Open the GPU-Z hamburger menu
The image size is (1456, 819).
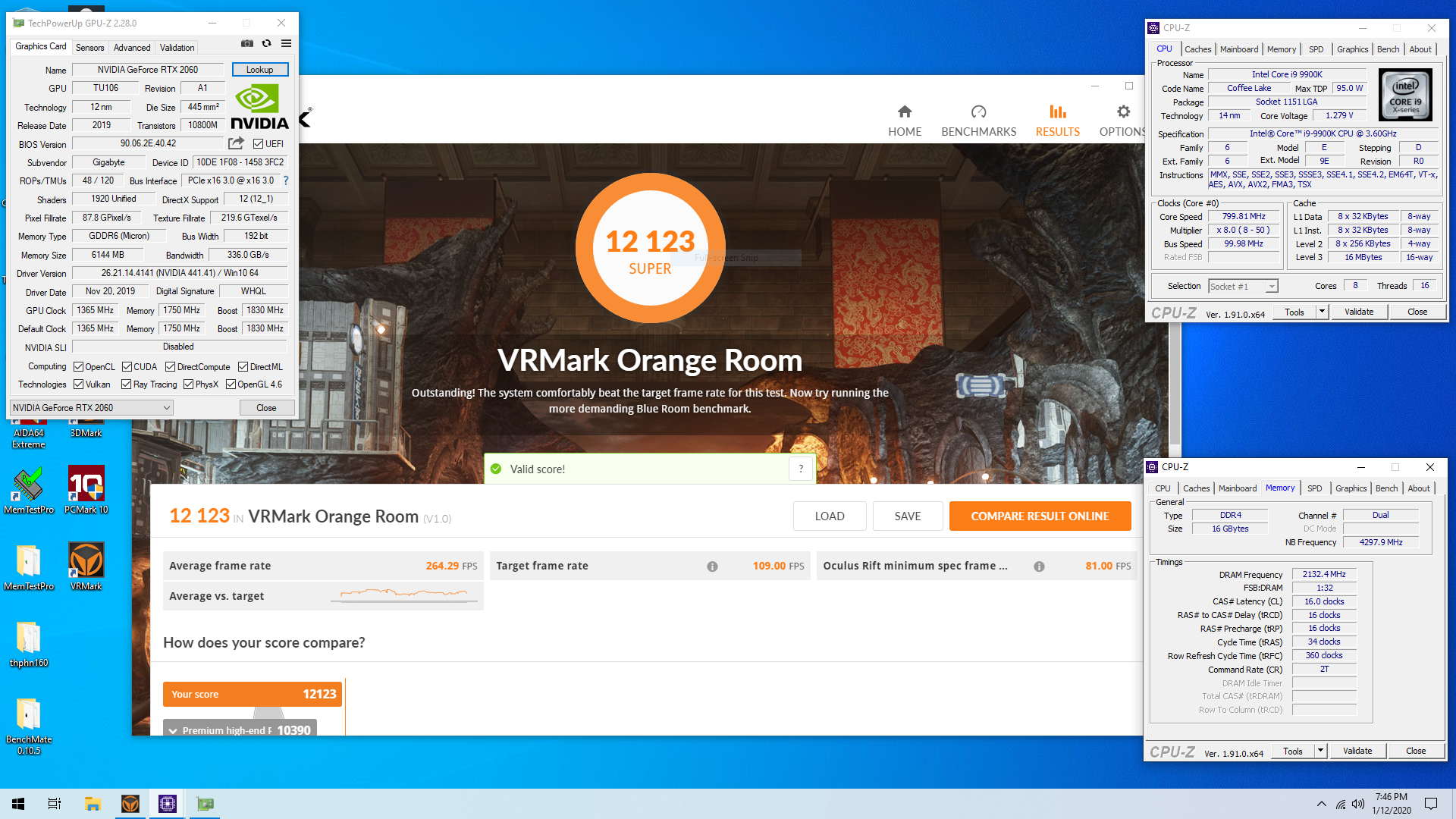(x=286, y=44)
